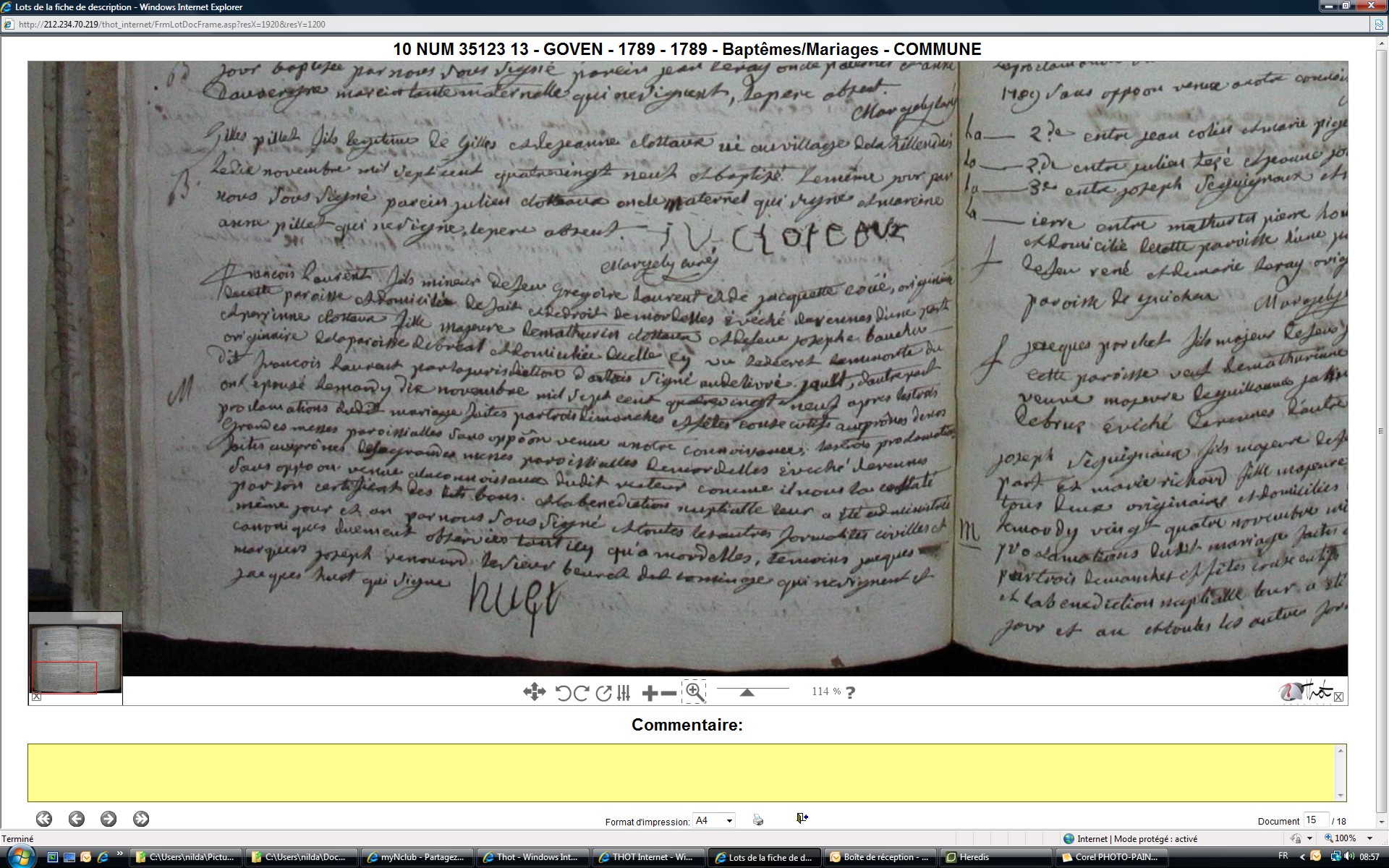Screen dimensions: 1389x868
Task: Click the printer icon to print
Action: pyautogui.click(x=757, y=820)
